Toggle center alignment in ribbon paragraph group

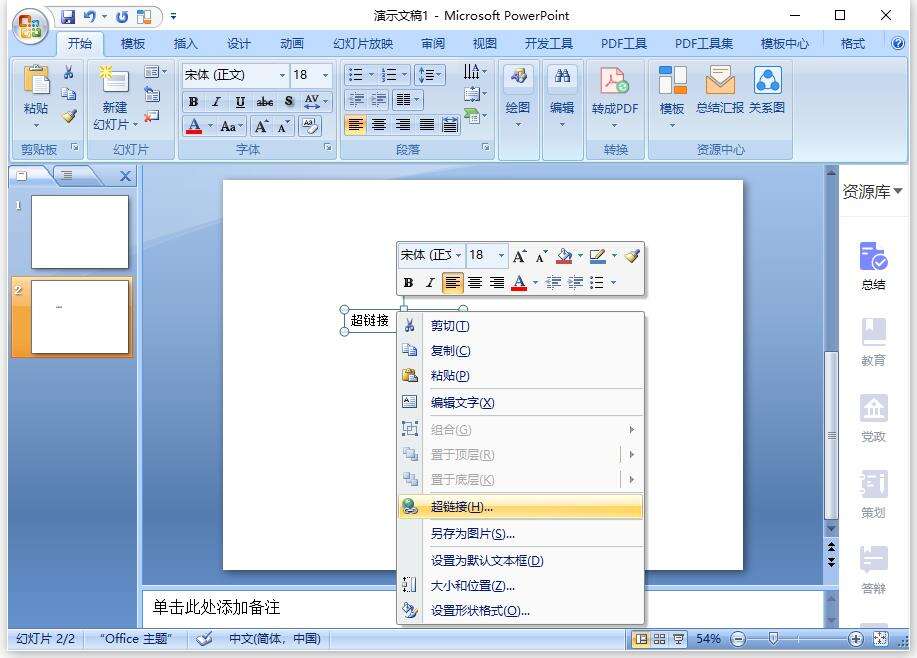tap(379, 125)
